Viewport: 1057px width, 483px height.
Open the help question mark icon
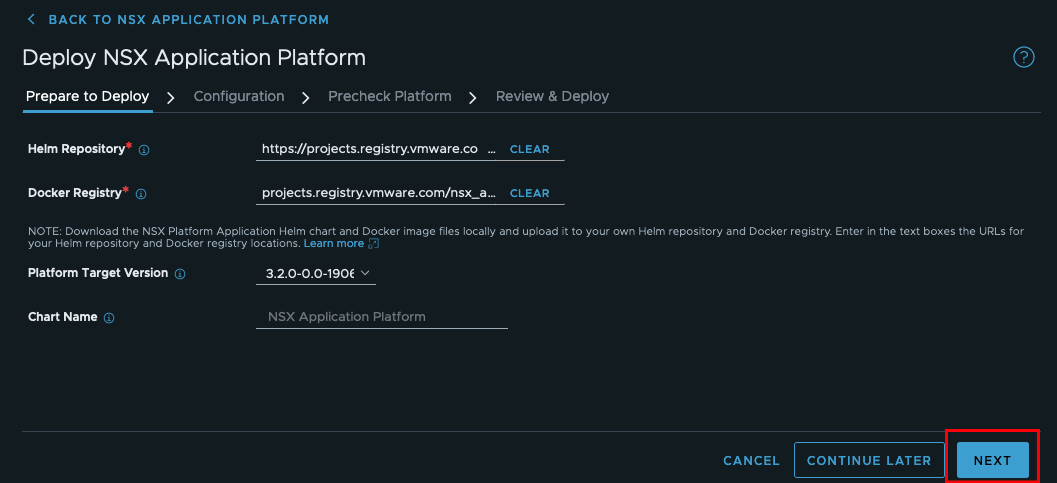(1023, 57)
